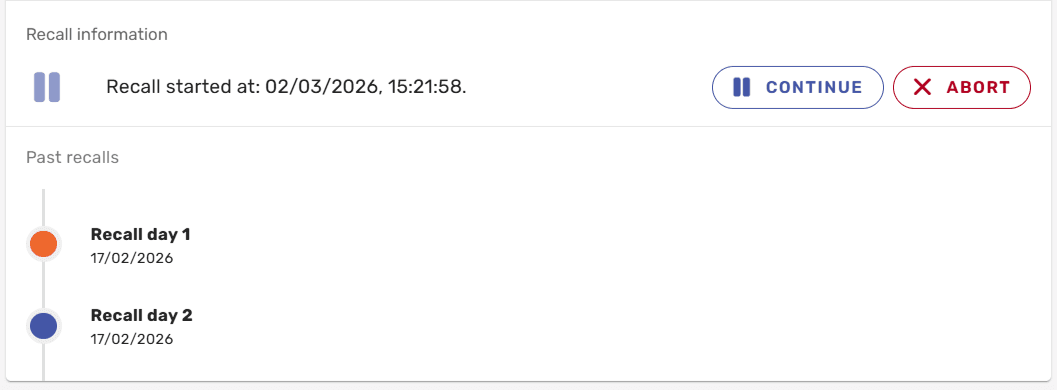Click the pause glyph inside CONTINUE button

click(742, 88)
